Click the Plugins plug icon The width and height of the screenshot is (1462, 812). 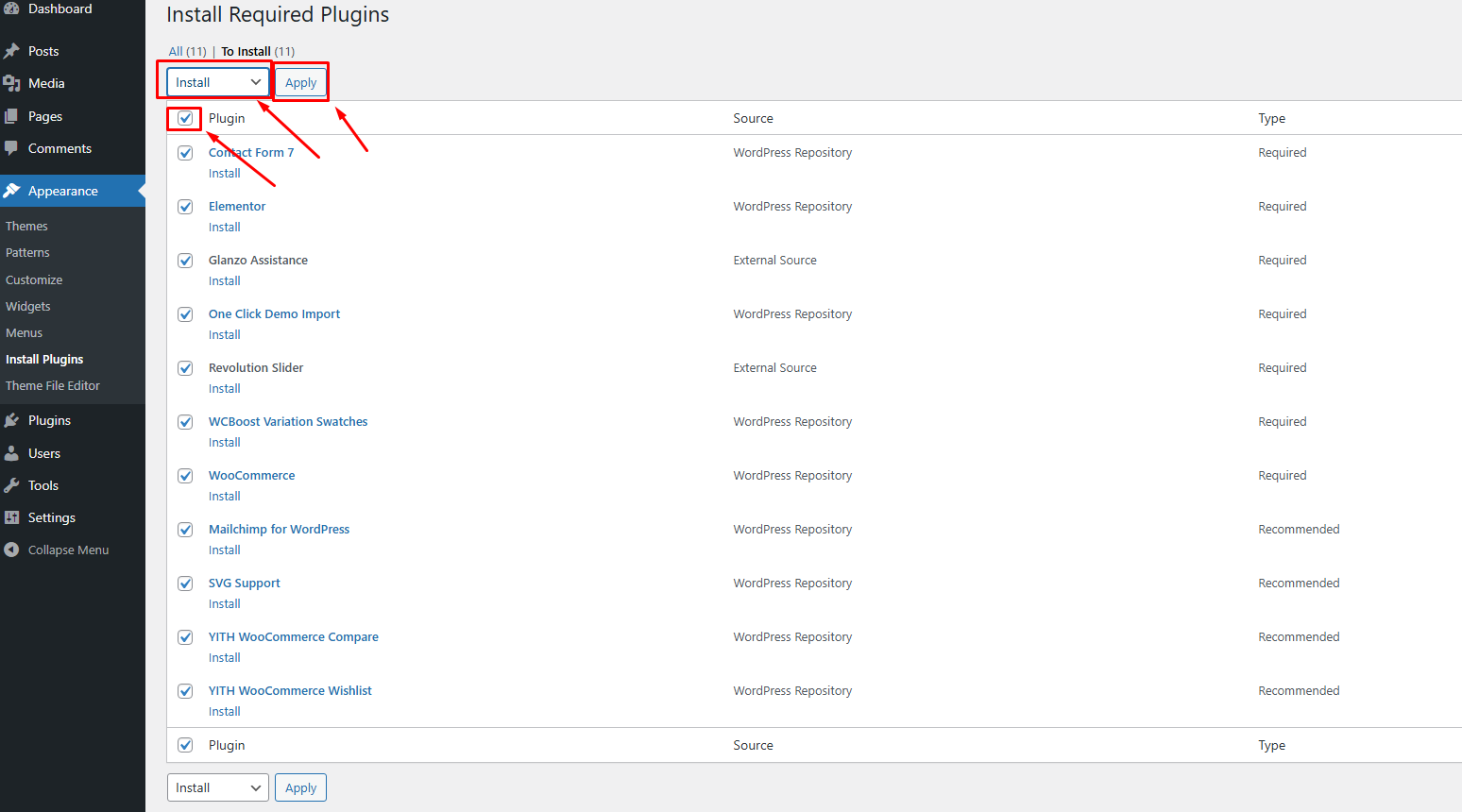[11, 420]
